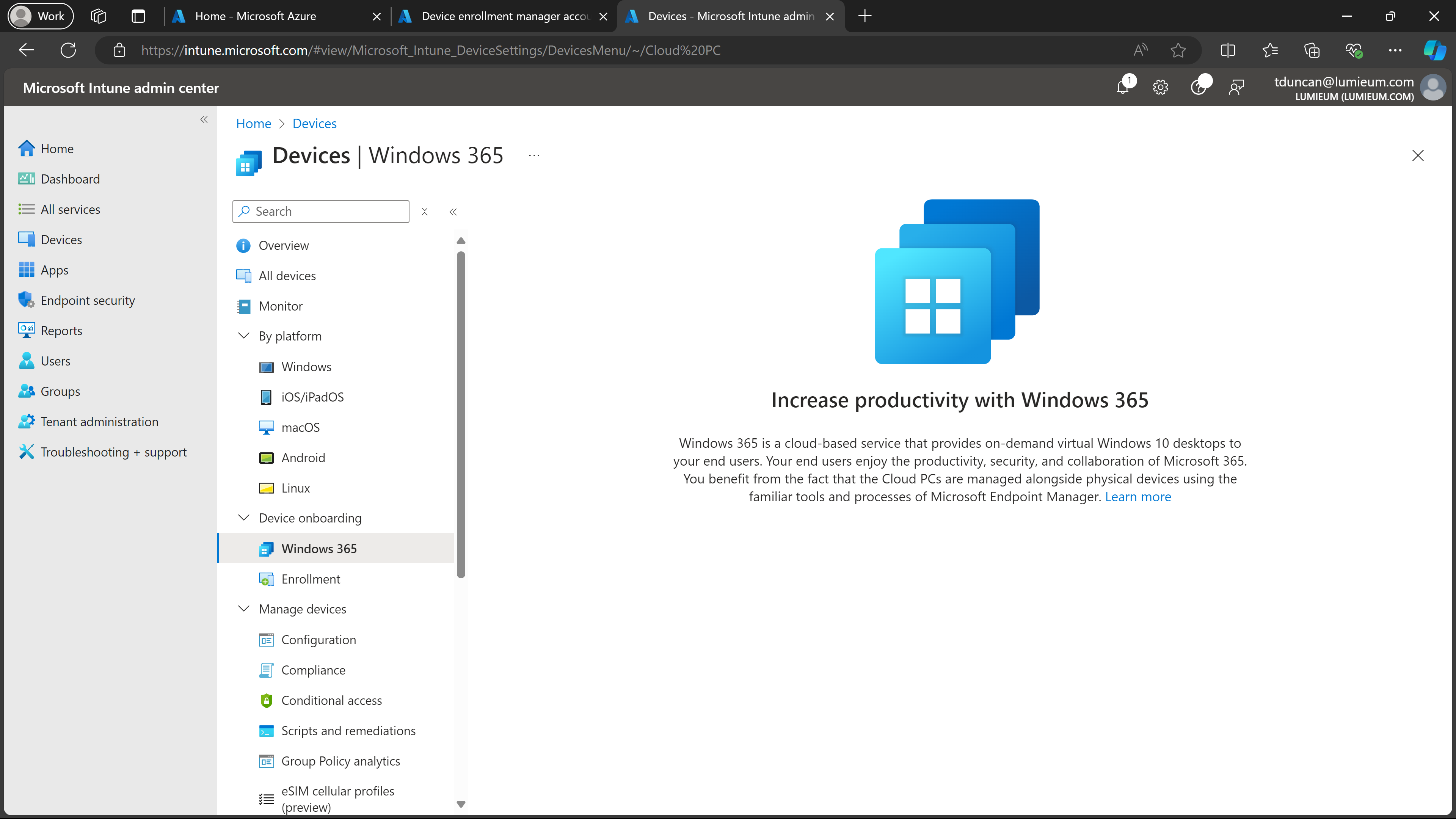The image size is (1456, 819).
Task: Open Edge split screen icon
Action: [1228, 50]
